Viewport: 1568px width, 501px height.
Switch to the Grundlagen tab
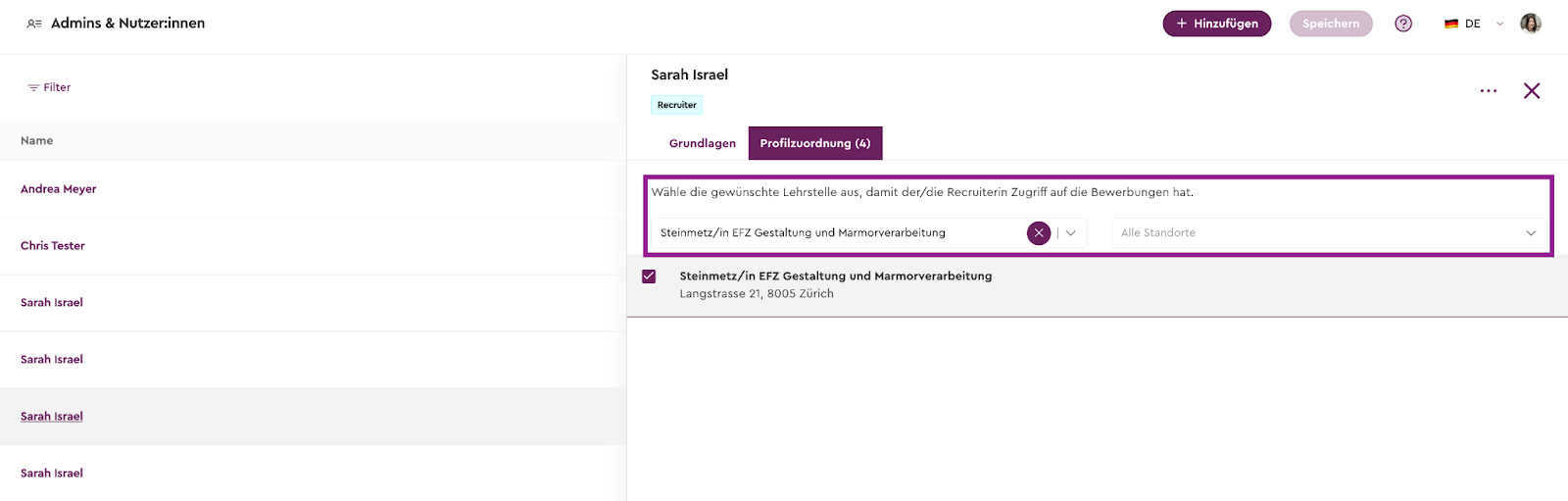pos(702,143)
